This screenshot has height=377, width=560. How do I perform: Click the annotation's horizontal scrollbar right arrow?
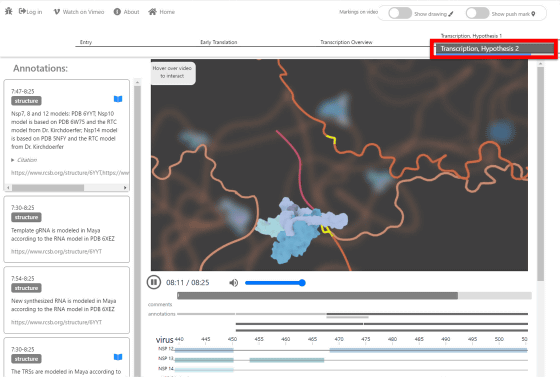point(125,187)
